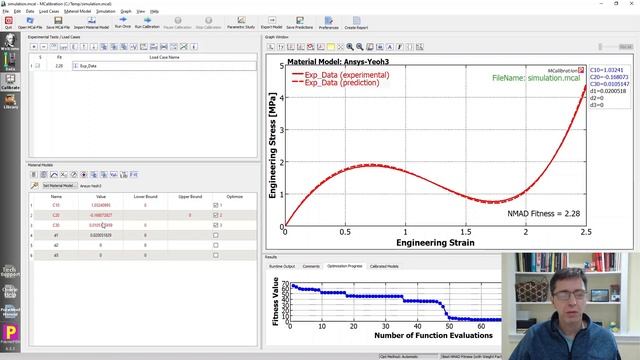Import a material model
The height and width of the screenshot is (360, 640).
click(91, 22)
